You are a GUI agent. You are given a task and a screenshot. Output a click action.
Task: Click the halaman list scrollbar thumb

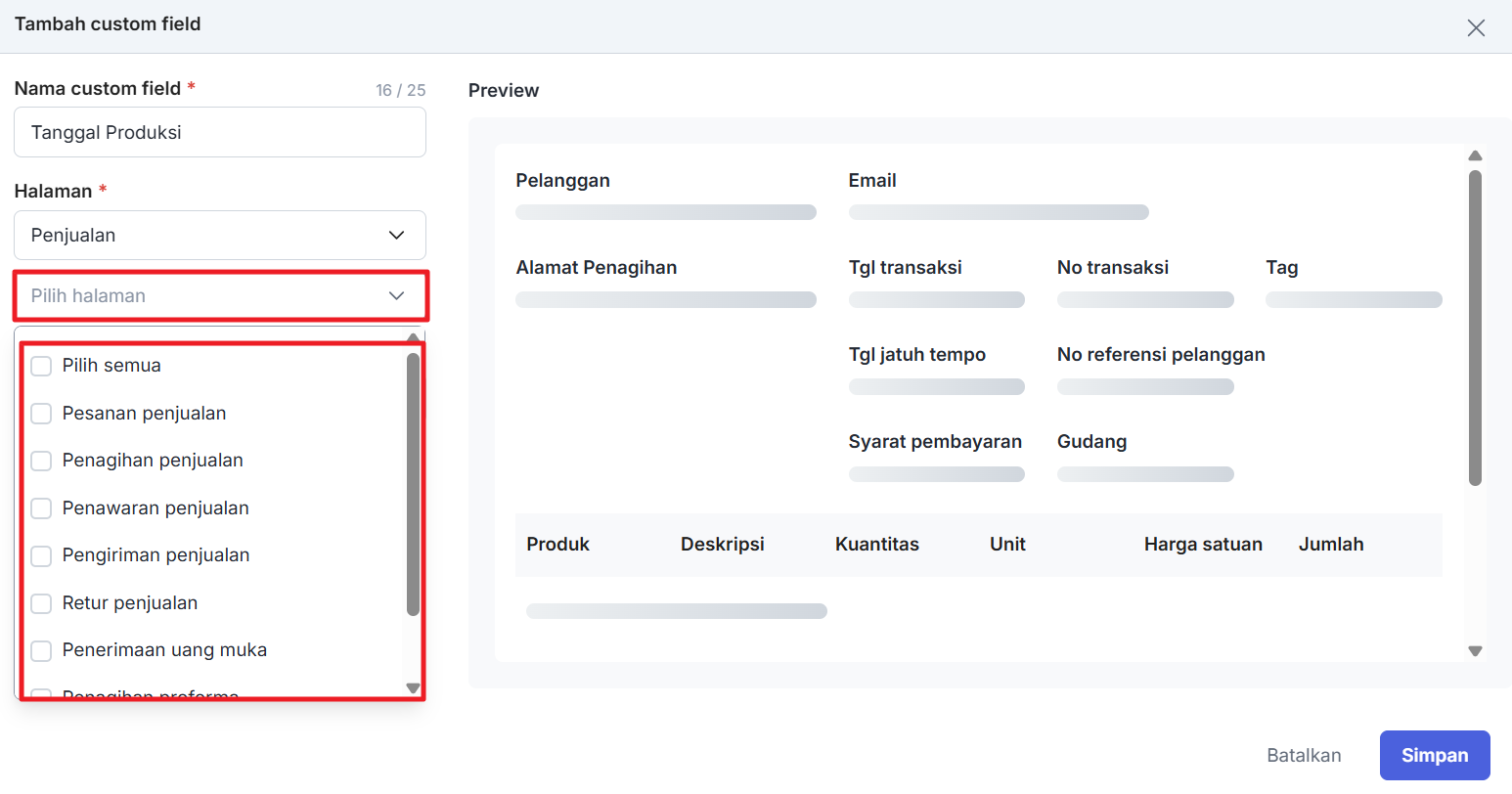[413, 484]
